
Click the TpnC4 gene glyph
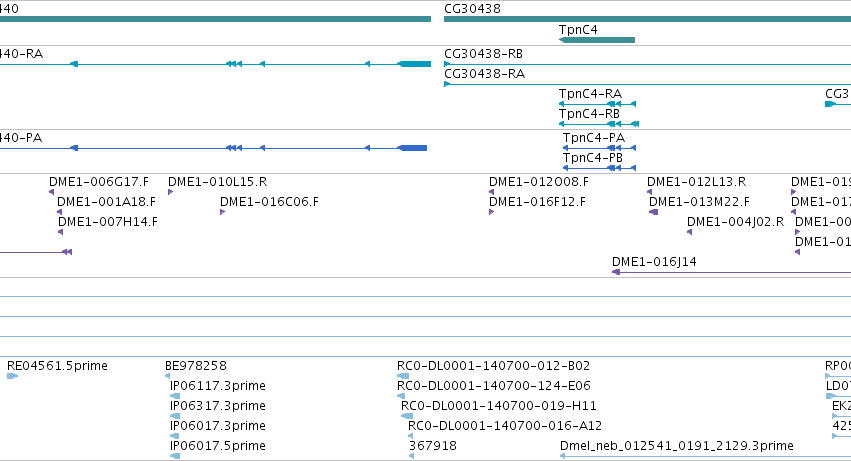click(x=596, y=40)
